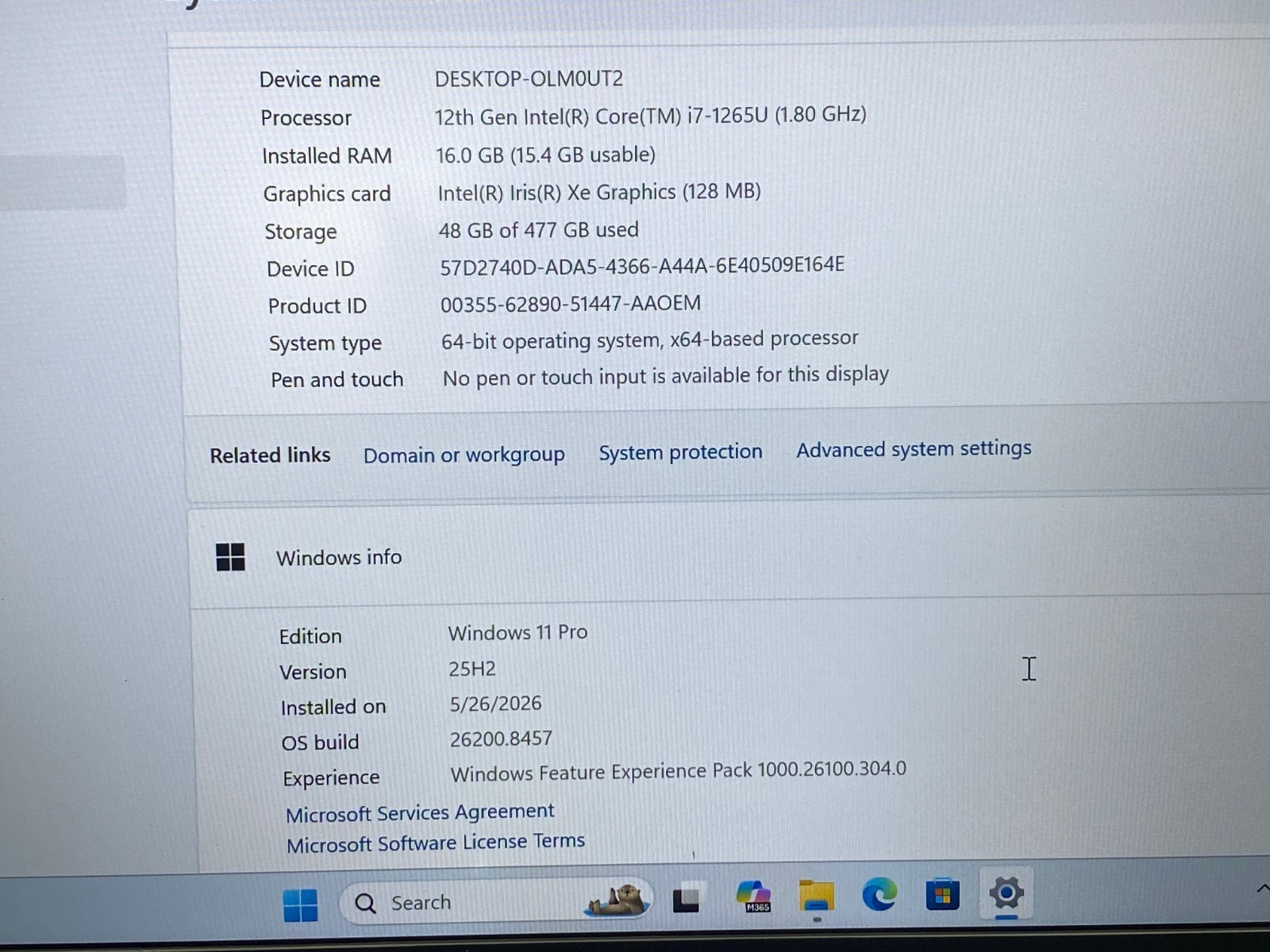Click the Search box in taskbar

point(496,902)
